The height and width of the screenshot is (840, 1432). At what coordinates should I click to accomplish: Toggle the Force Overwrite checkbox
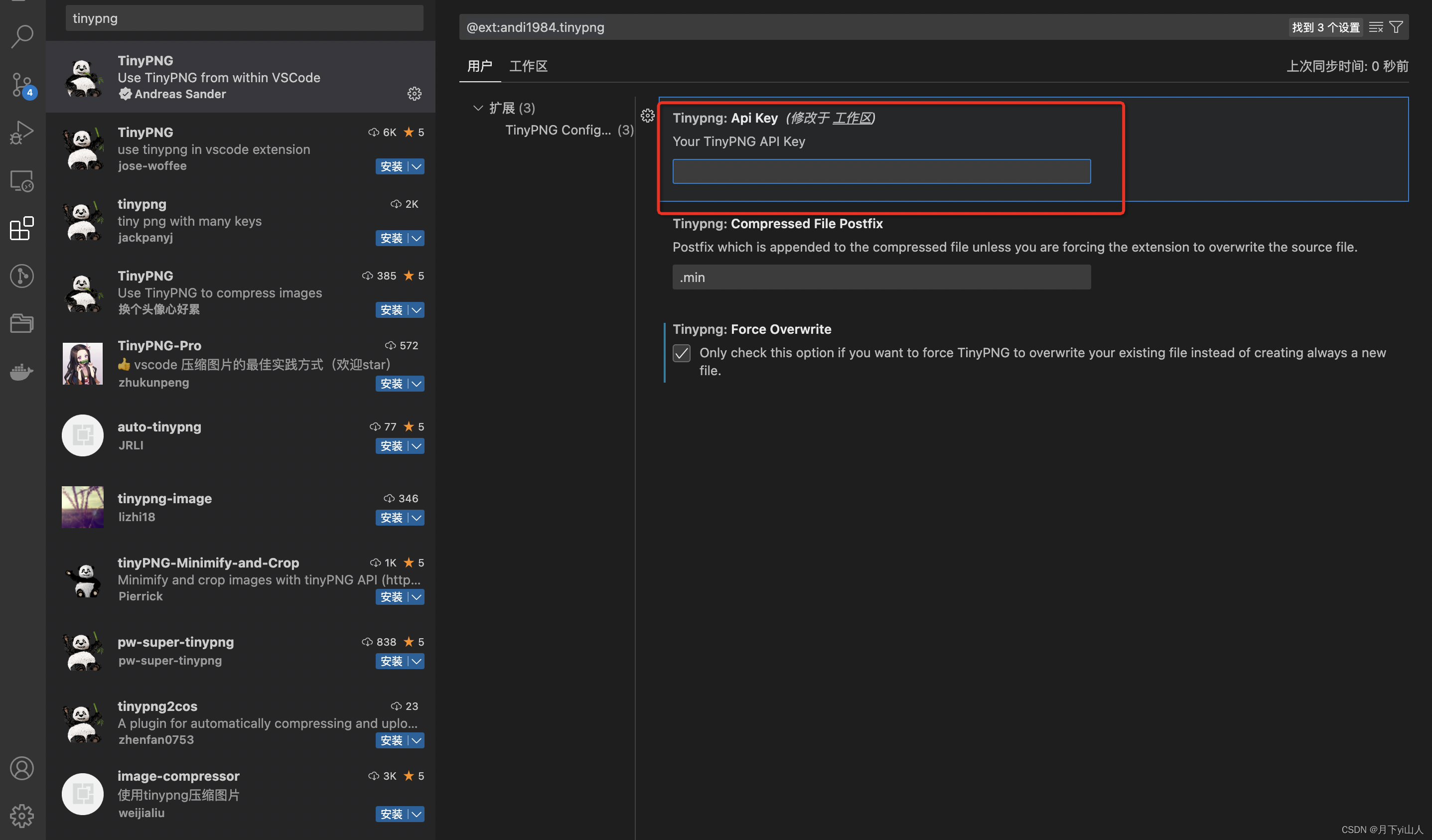pos(681,353)
